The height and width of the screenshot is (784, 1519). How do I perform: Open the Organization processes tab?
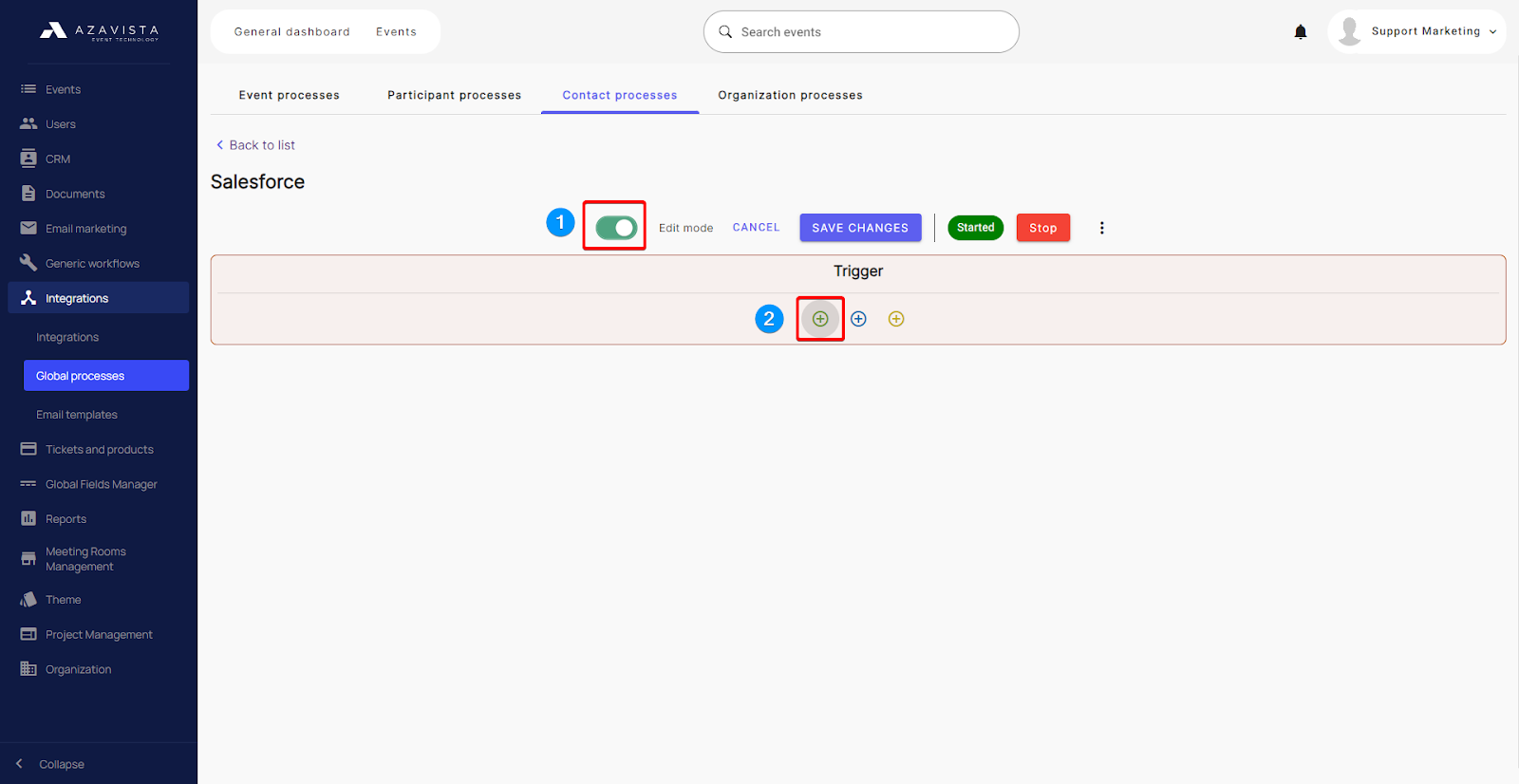click(790, 95)
